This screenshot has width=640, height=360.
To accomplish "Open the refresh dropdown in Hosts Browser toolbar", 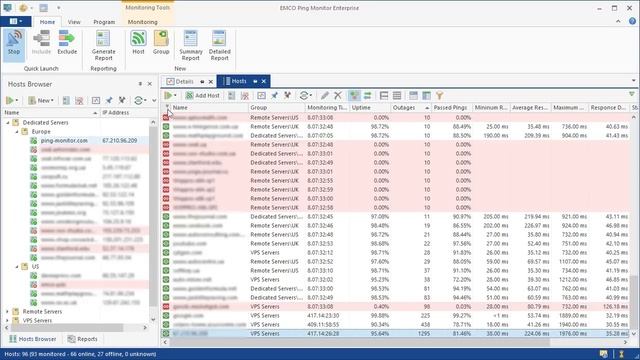I will pos(145,100).
